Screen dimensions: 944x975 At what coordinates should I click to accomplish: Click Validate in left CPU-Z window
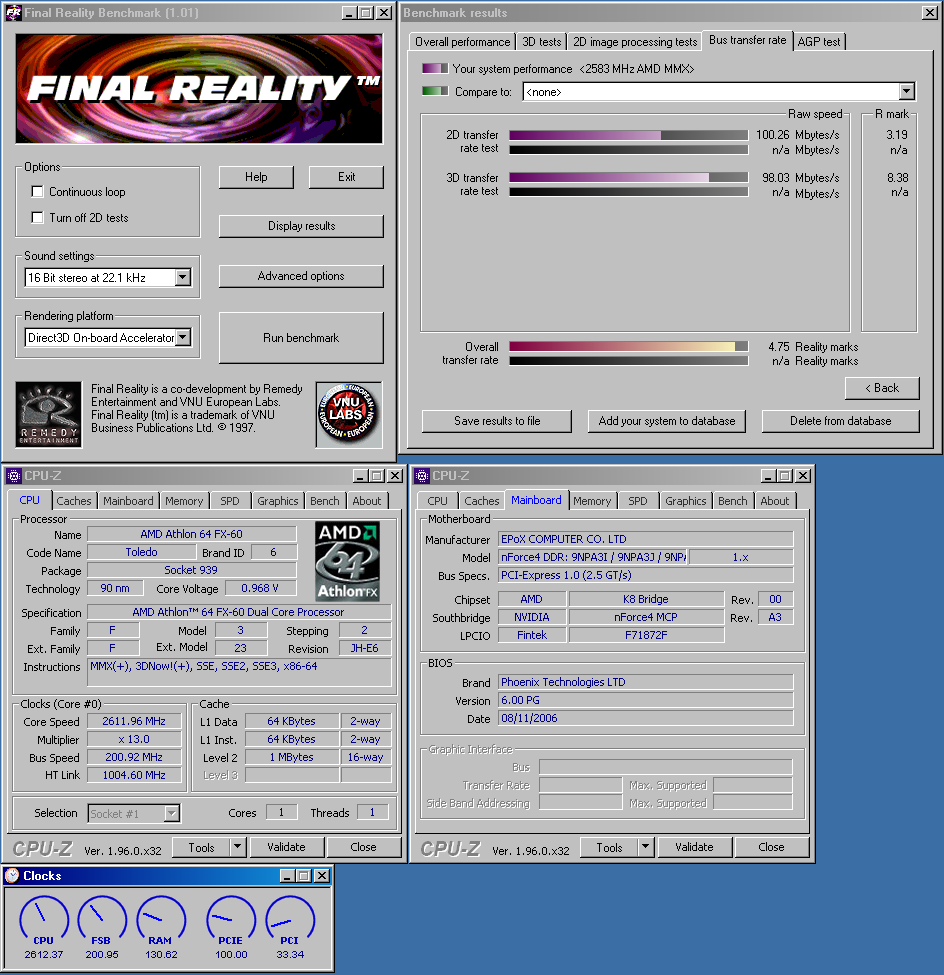tap(286, 847)
